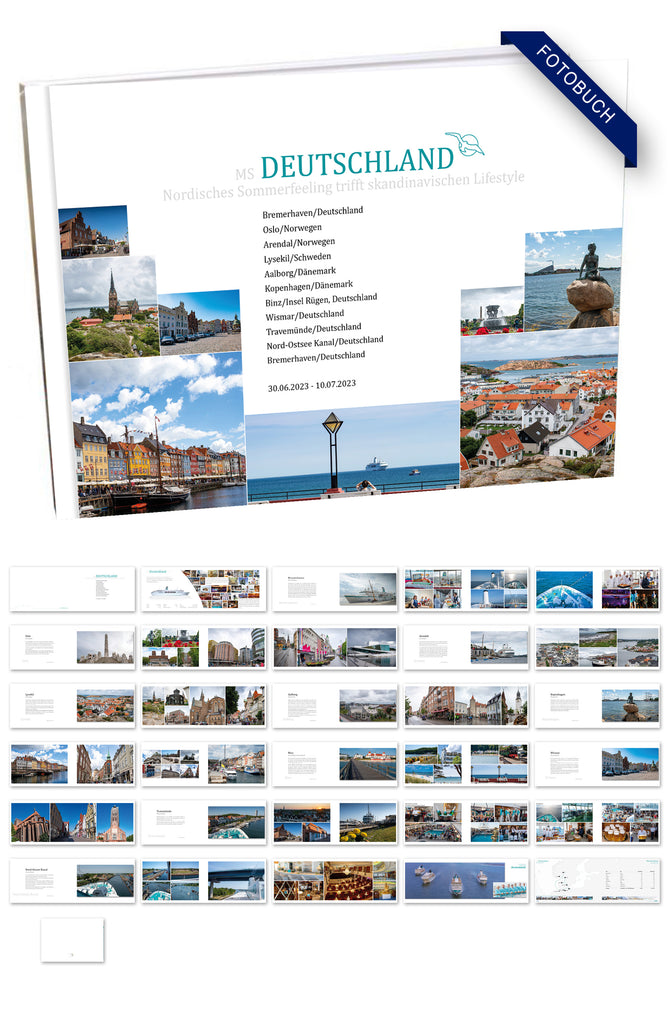This screenshot has height=1024, width=669.
Task: Click the teal DEUTSCHLAND cover title
Action: click(357, 163)
